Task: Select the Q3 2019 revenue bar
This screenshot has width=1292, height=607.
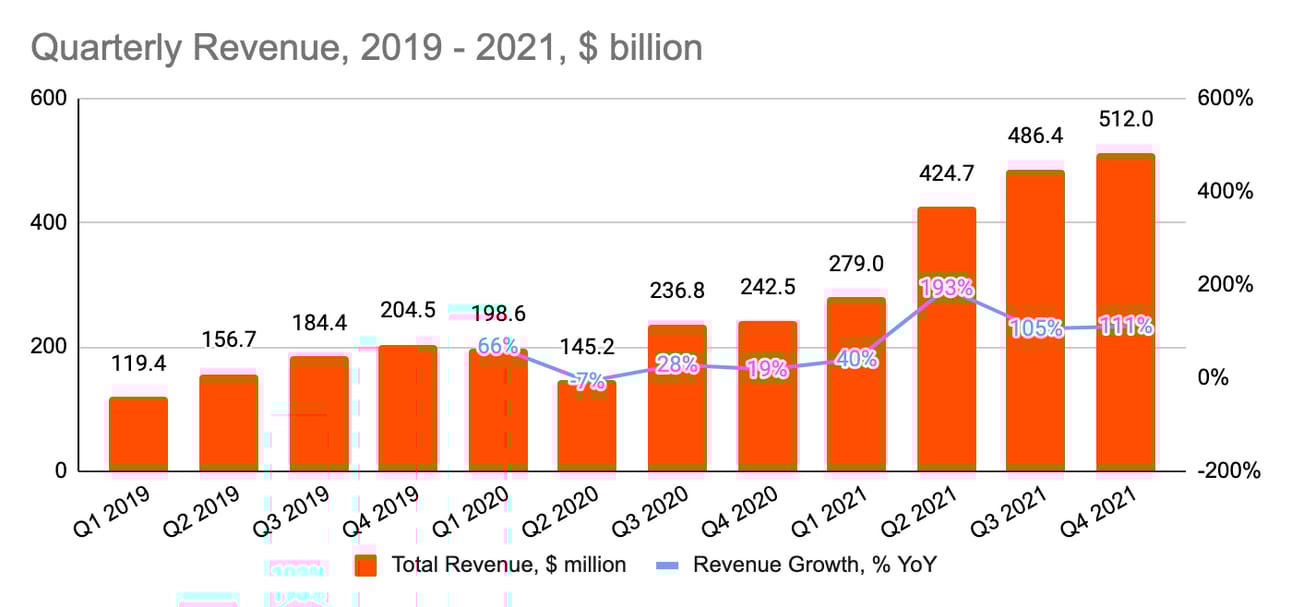Action: tap(318, 414)
